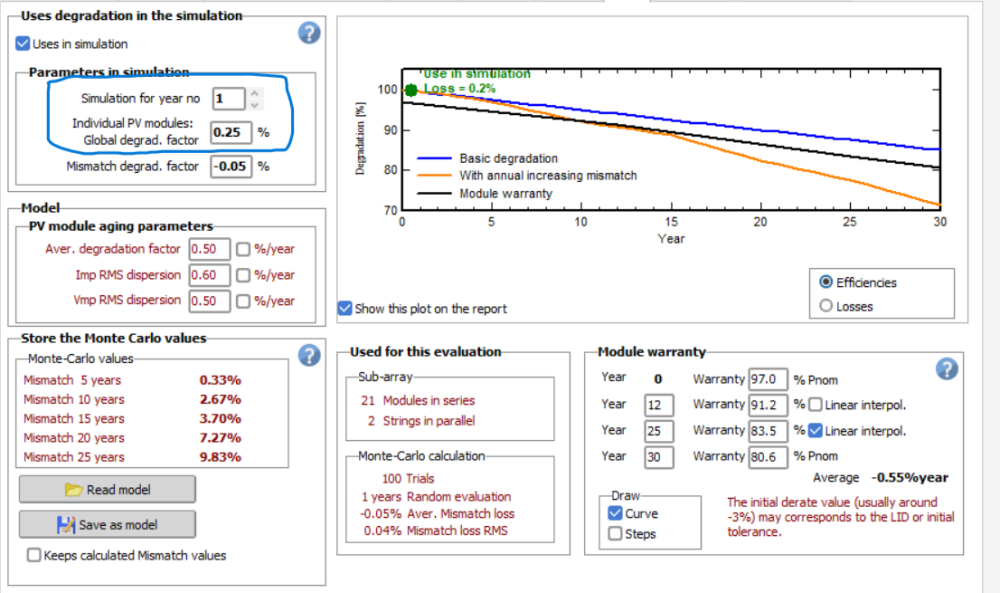Increase simulation year with up arrow

tap(255, 93)
